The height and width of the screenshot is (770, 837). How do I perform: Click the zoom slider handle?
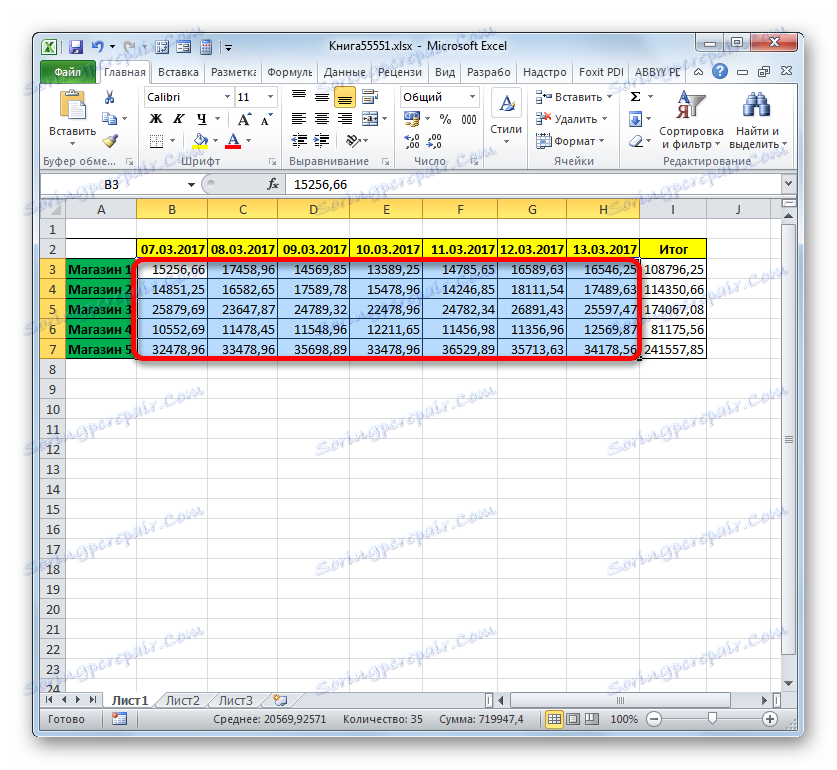pos(712,719)
